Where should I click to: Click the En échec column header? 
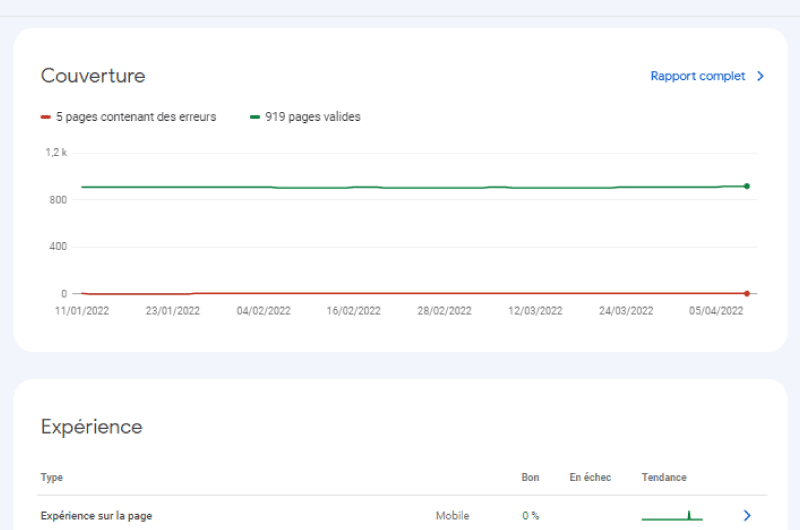590,477
